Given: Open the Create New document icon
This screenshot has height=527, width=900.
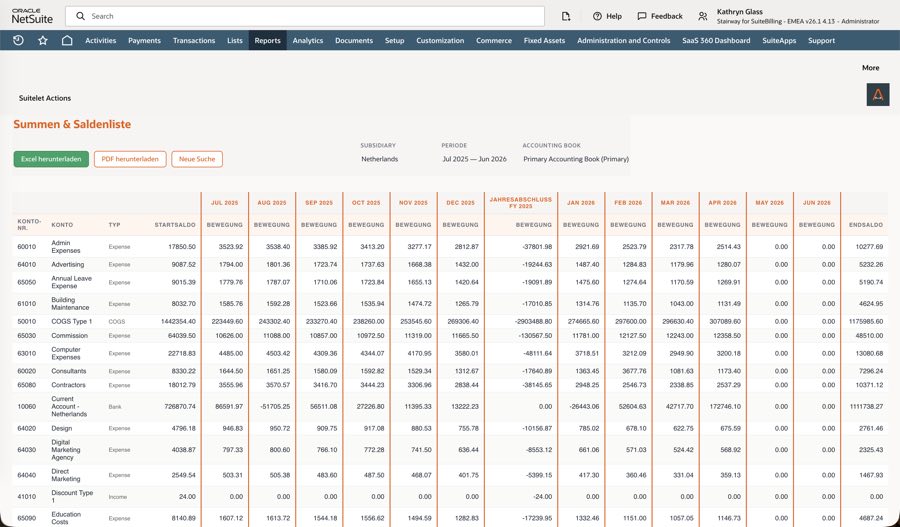Looking at the screenshot, I should [x=566, y=16].
